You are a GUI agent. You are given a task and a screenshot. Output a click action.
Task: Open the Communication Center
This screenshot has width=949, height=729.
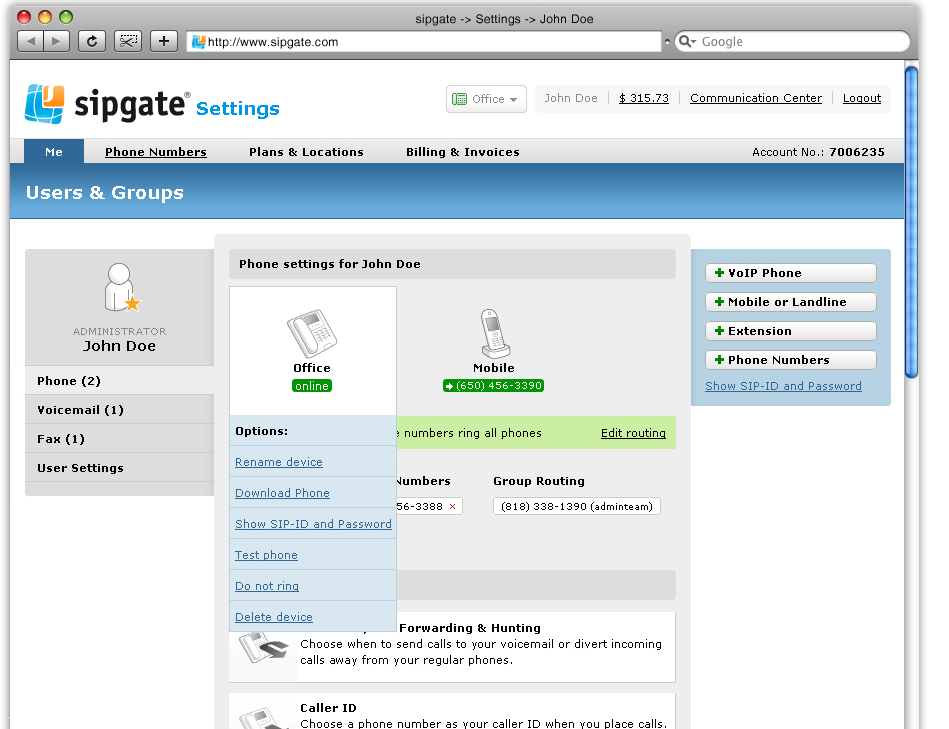(755, 98)
